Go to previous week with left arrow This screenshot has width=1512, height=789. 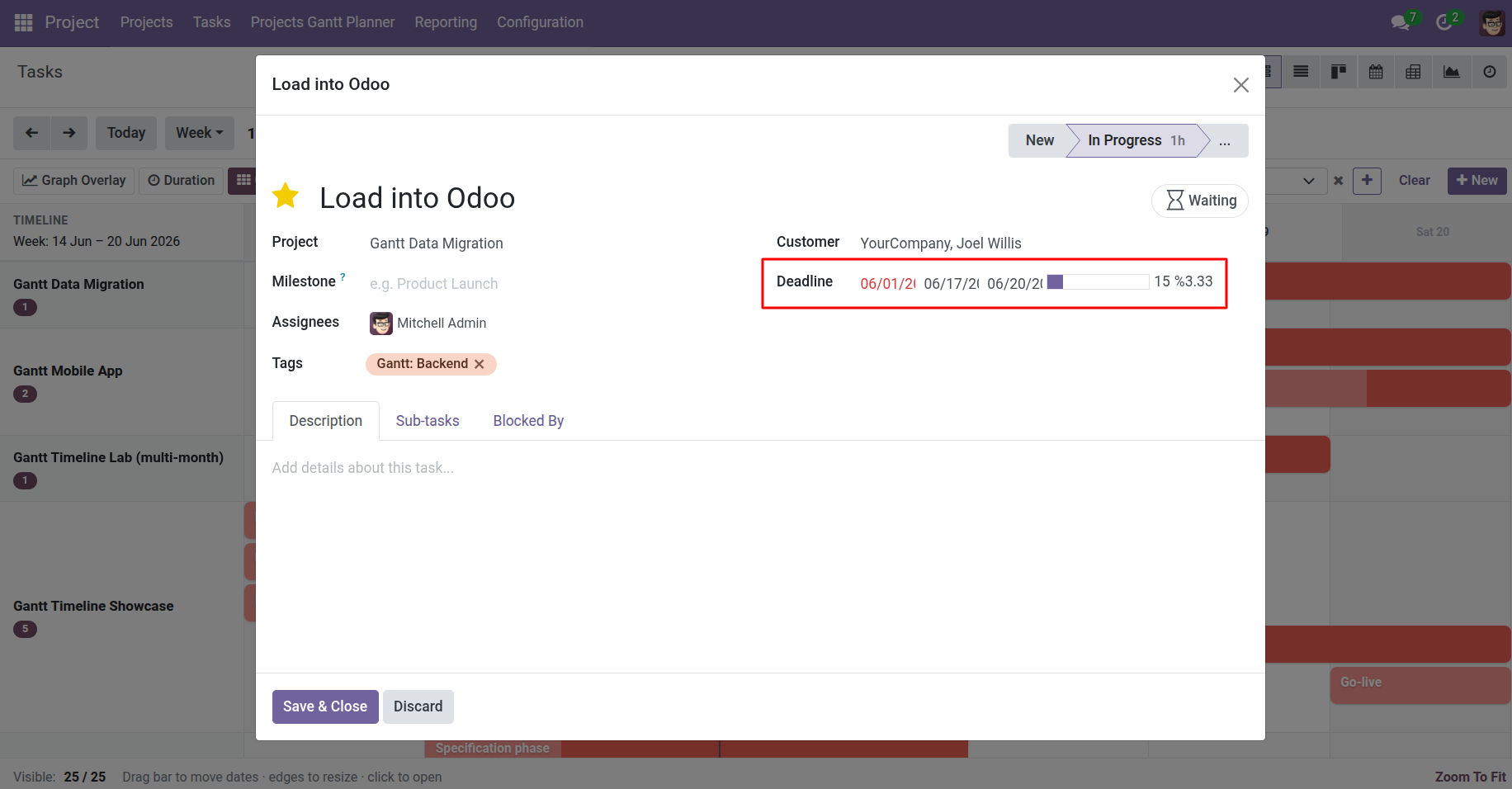point(32,133)
